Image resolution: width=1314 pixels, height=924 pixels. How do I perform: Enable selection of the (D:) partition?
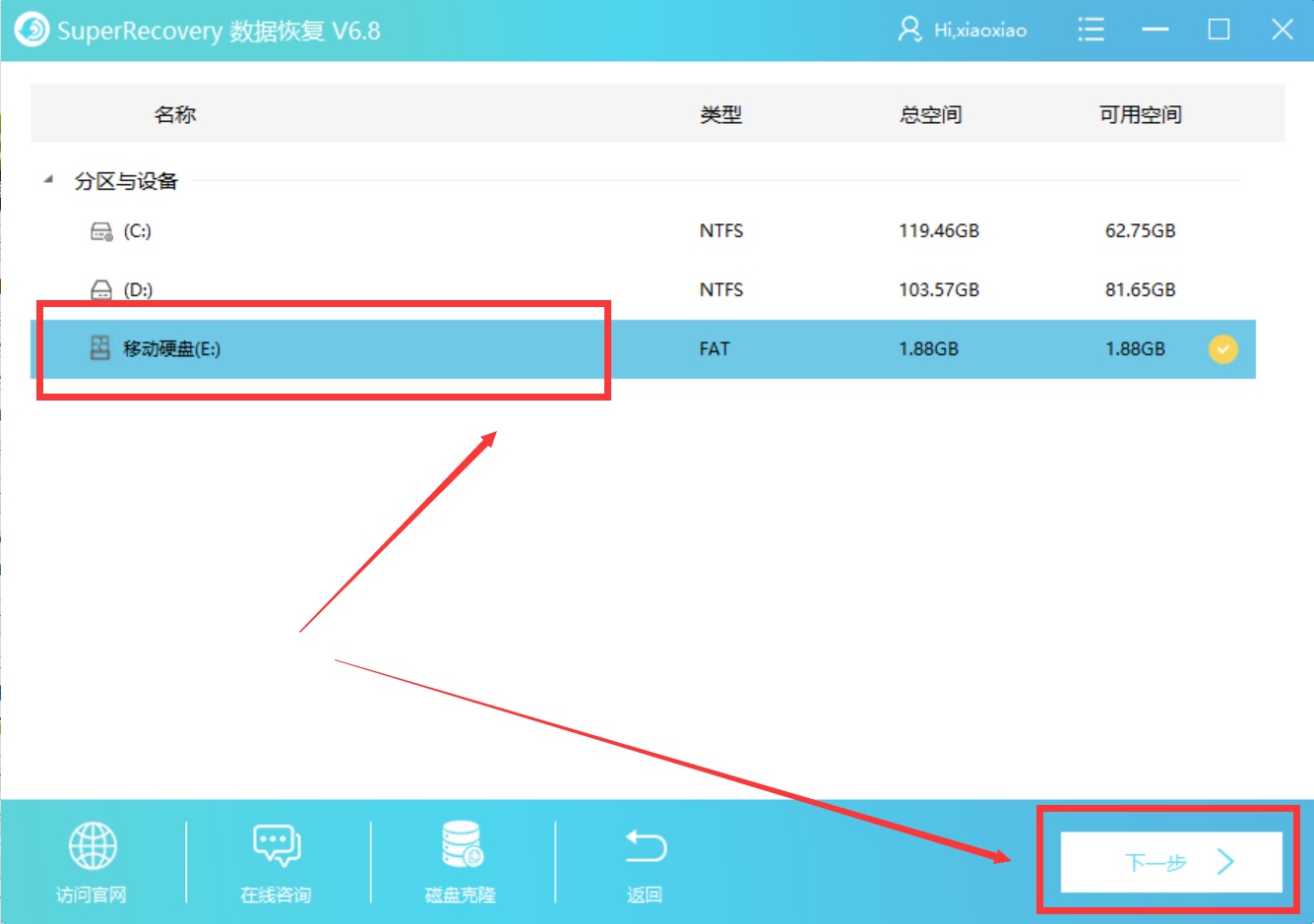[1222, 289]
